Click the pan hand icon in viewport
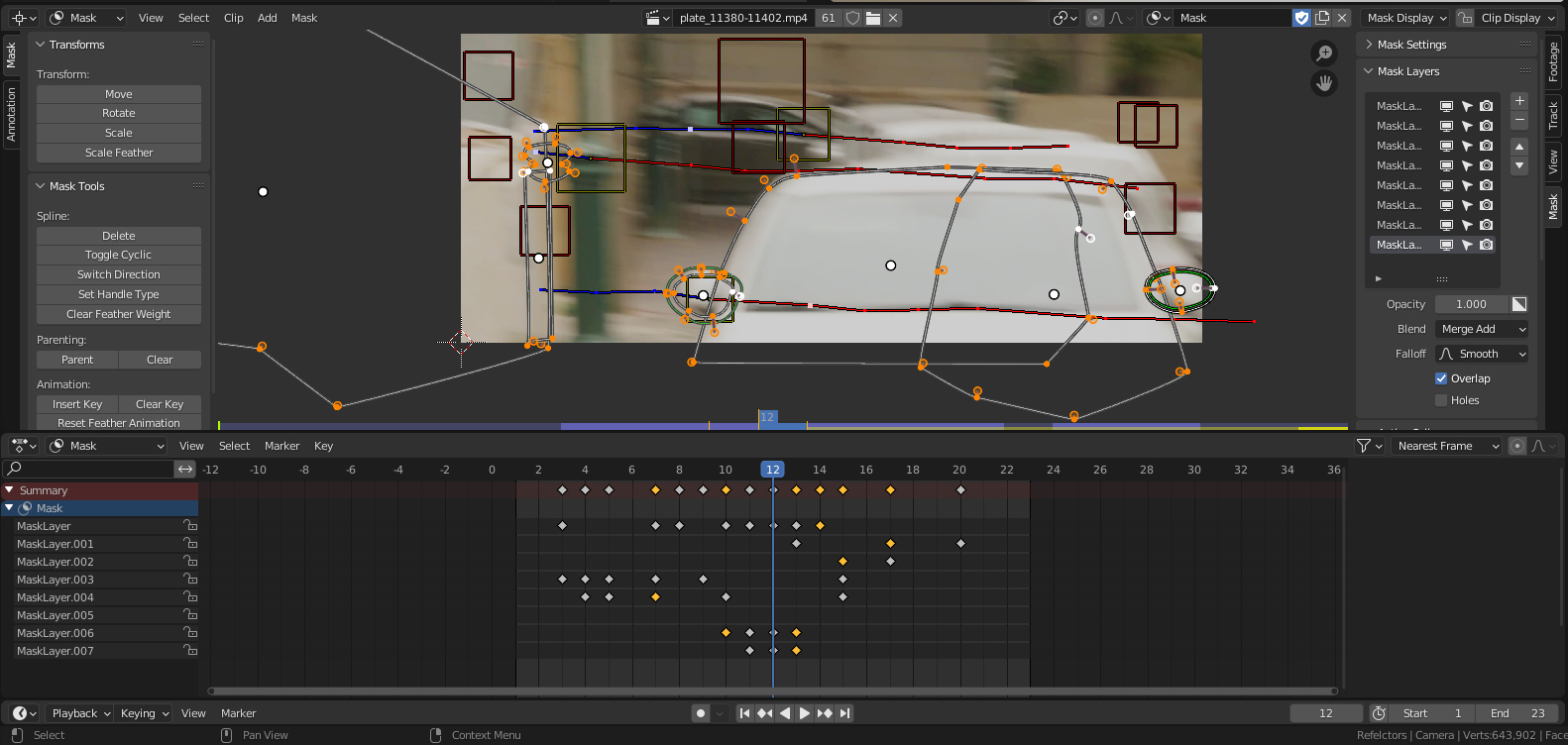1568x745 pixels. click(1324, 83)
